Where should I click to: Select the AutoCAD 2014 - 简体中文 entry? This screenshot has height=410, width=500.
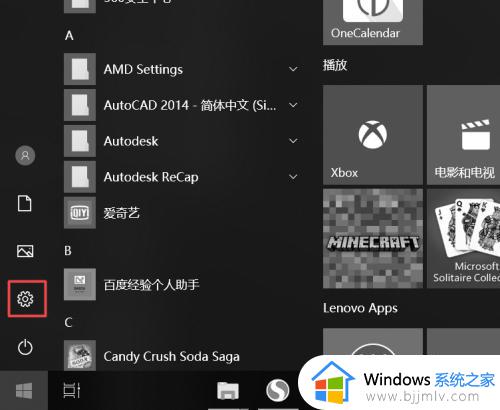point(190,105)
